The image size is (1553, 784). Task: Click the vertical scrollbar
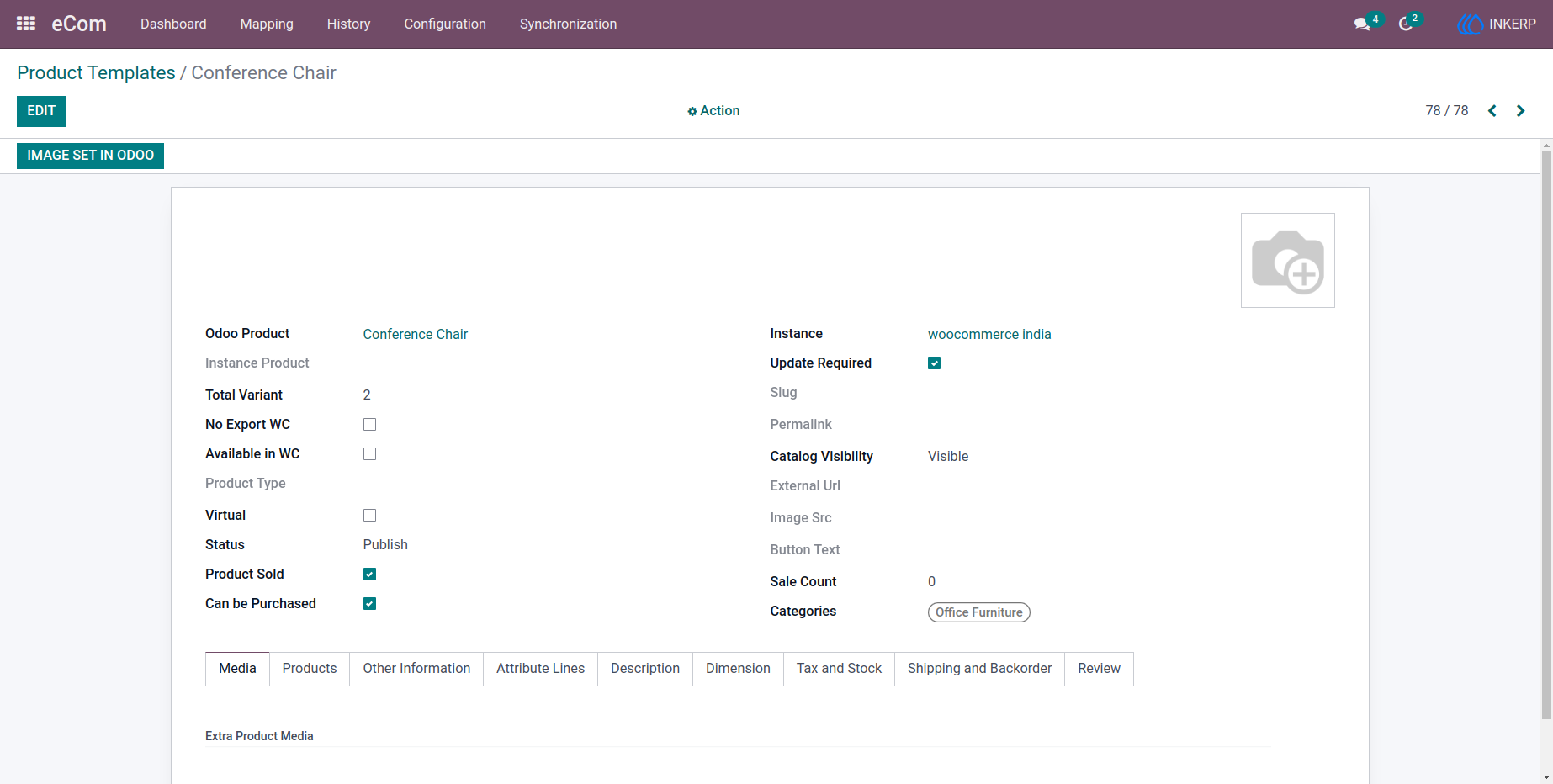pos(1546,433)
